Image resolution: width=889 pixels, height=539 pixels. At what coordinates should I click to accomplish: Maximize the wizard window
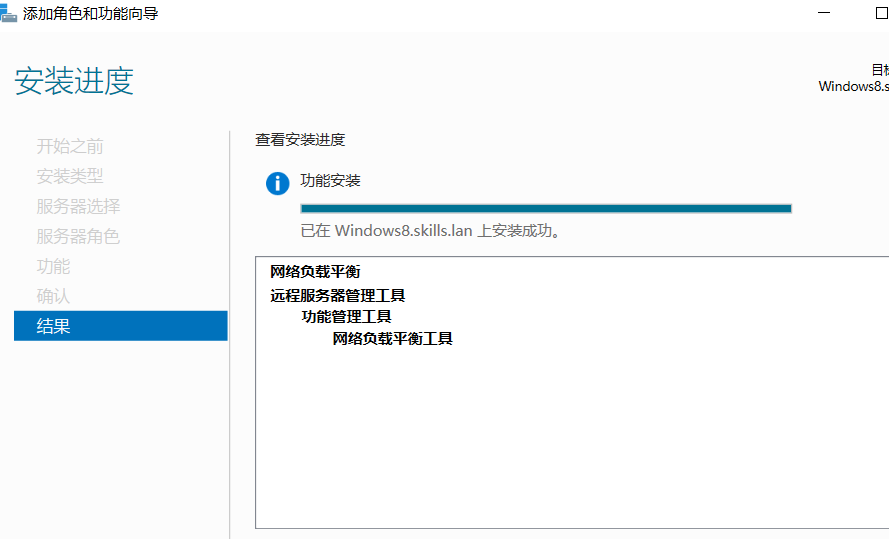coord(881,13)
